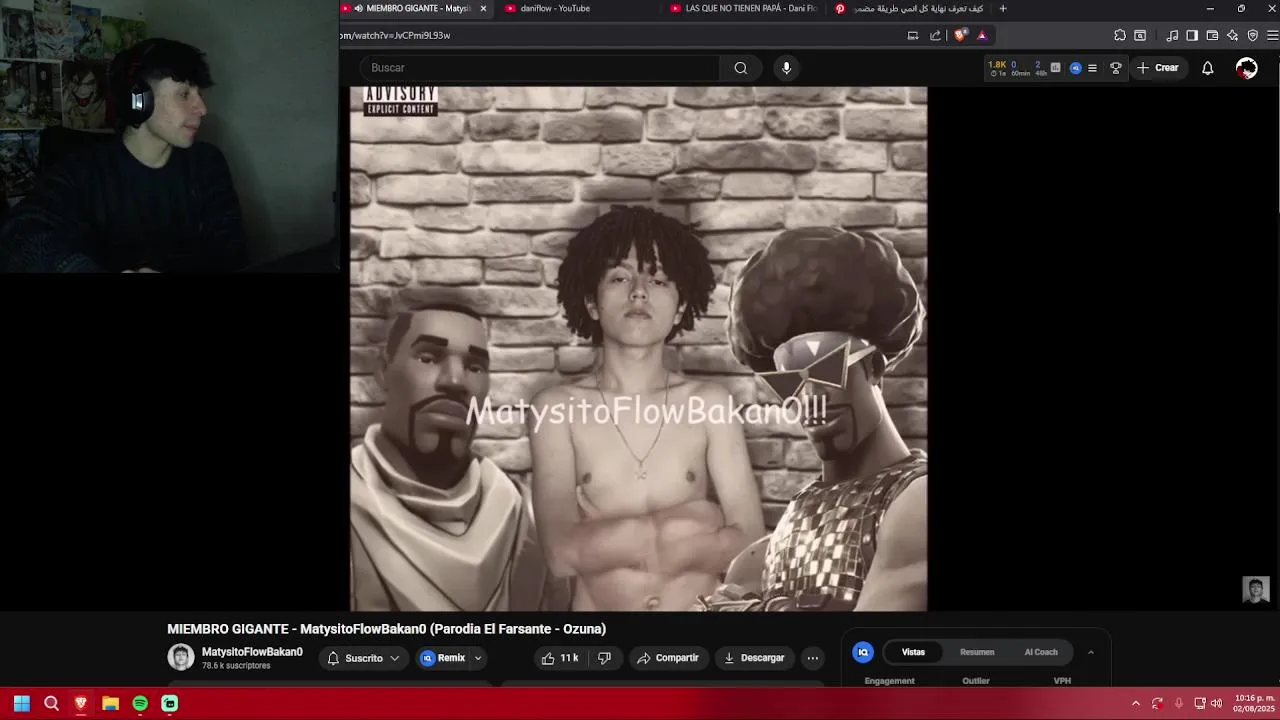
Task: Click the Compartir share button
Action: coord(668,658)
